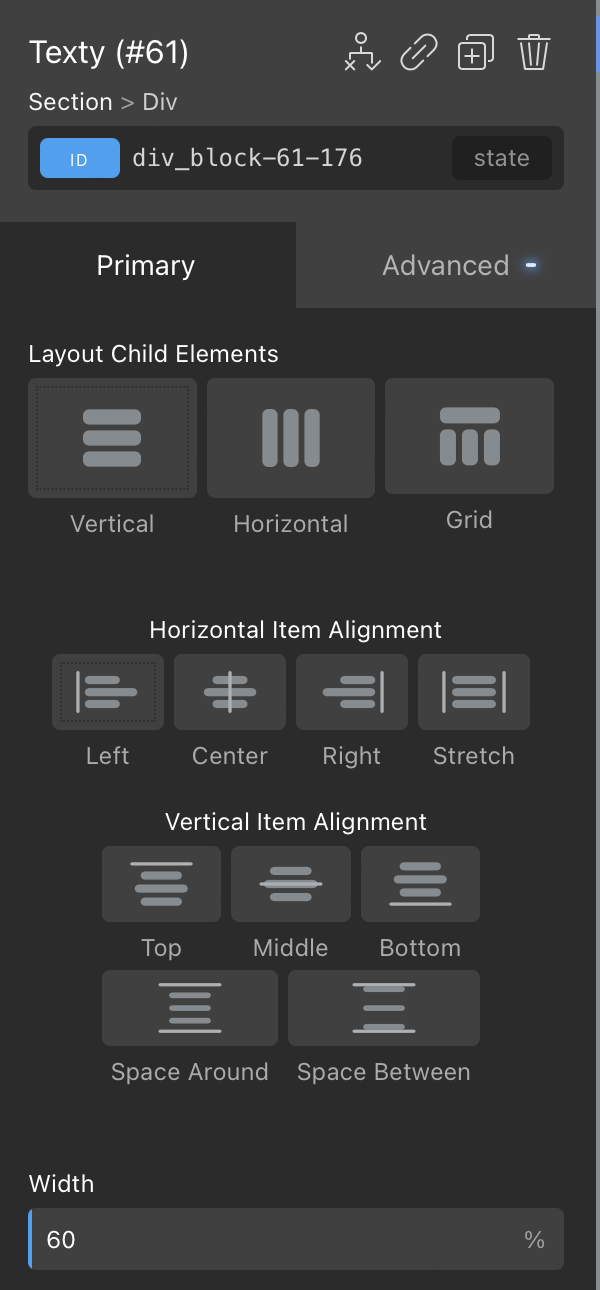
Task: Align items vertically to Bottom
Action: pyautogui.click(x=420, y=884)
